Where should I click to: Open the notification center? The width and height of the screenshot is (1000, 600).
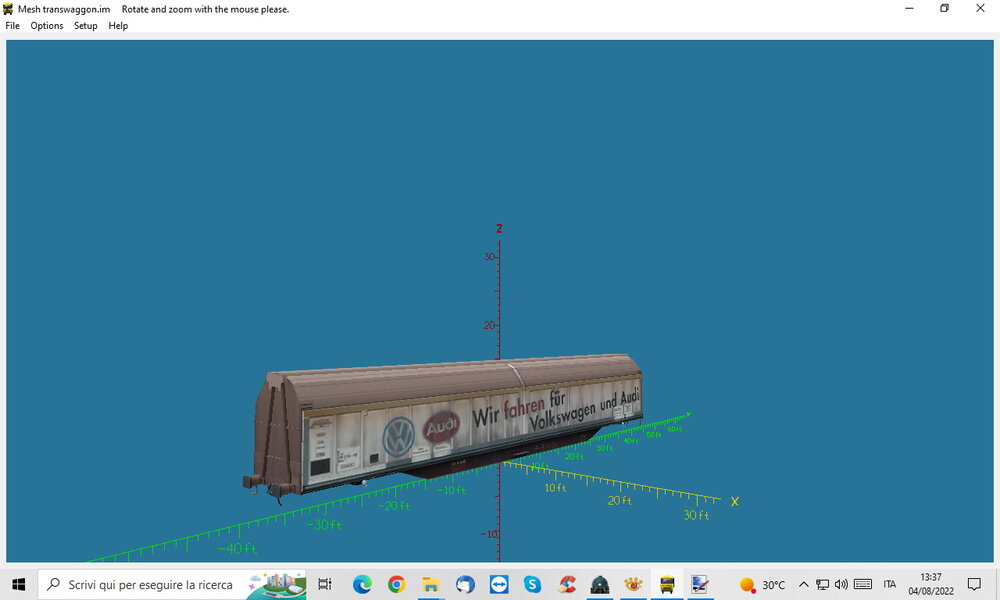tap(974, 584)
